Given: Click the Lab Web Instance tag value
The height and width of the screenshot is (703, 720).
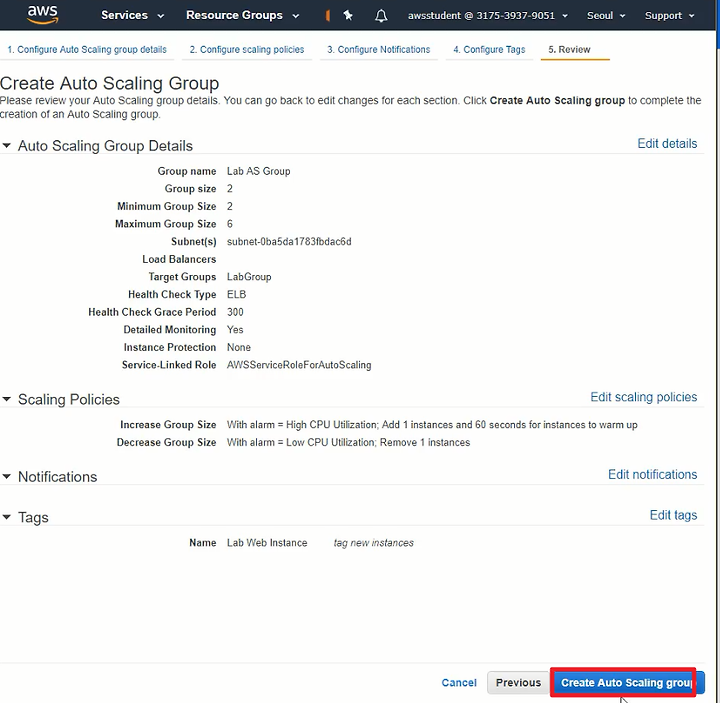Looking at the screenshot, I should [267, 543].
